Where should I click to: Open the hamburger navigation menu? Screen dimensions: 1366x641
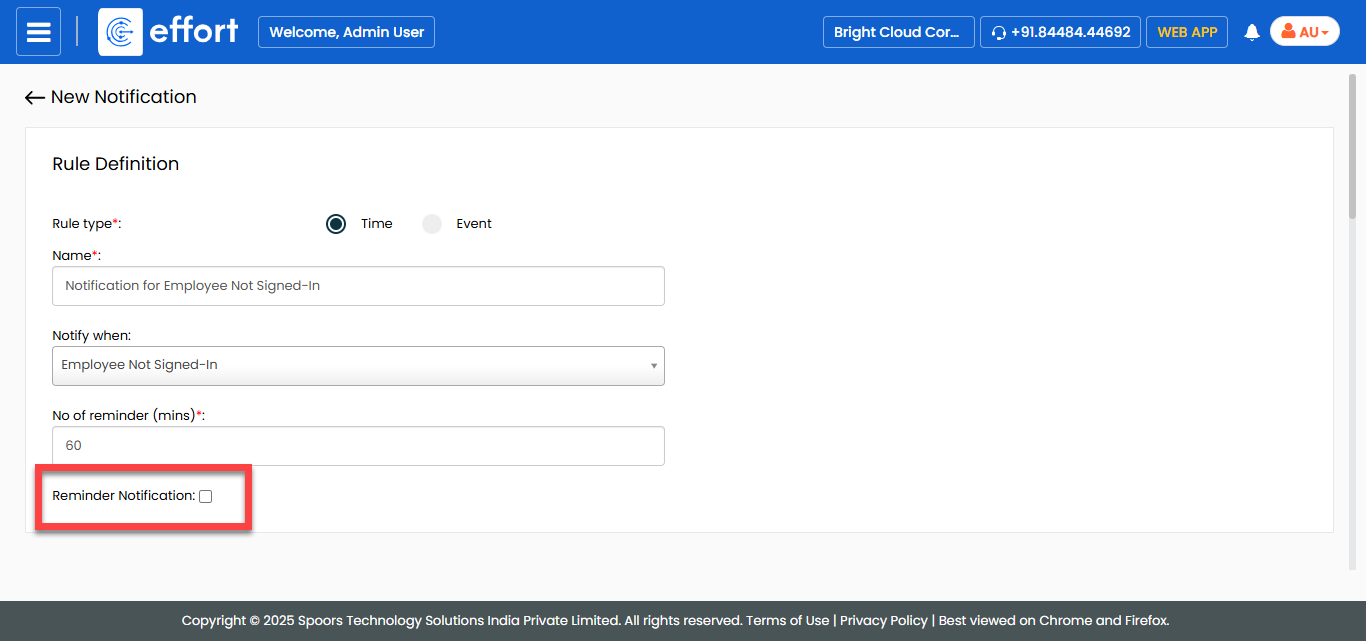(x=38, y=32)
